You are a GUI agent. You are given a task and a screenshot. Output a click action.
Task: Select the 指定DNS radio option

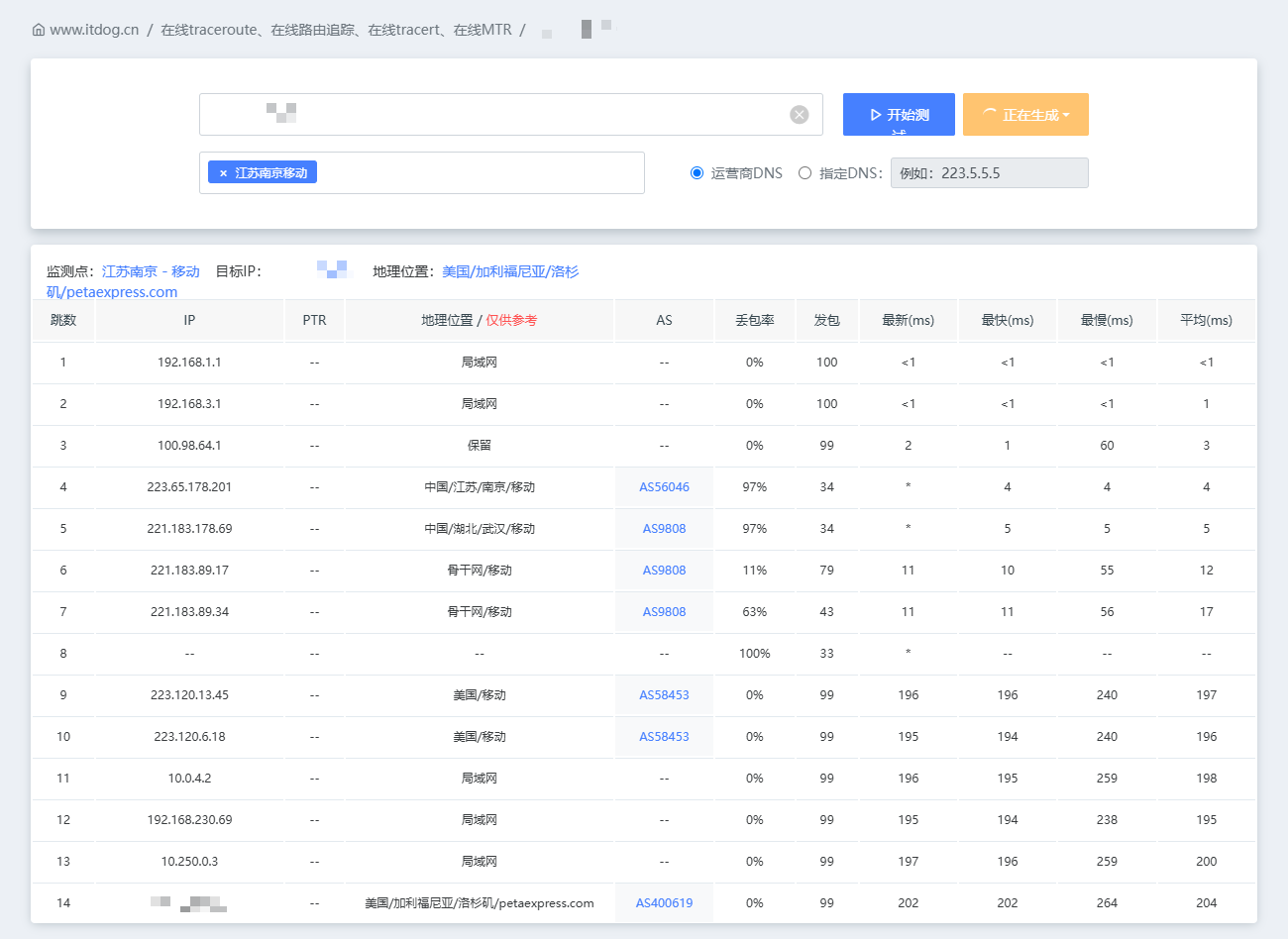point(805,173)
